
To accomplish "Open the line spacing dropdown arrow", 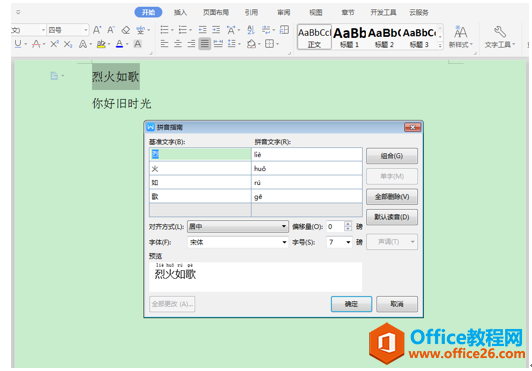I will pos(240,44).
